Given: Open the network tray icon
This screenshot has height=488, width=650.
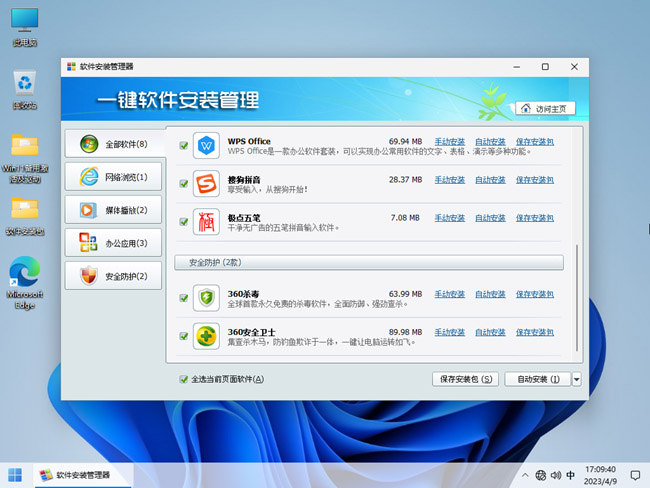Looking at the screenshot, I should coord(541,475).
